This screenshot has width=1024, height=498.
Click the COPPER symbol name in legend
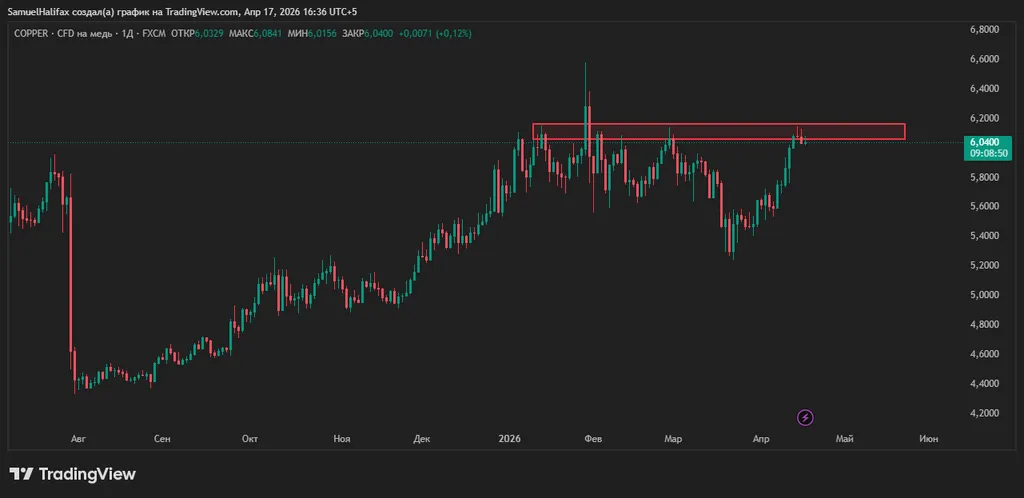point(32,33)
